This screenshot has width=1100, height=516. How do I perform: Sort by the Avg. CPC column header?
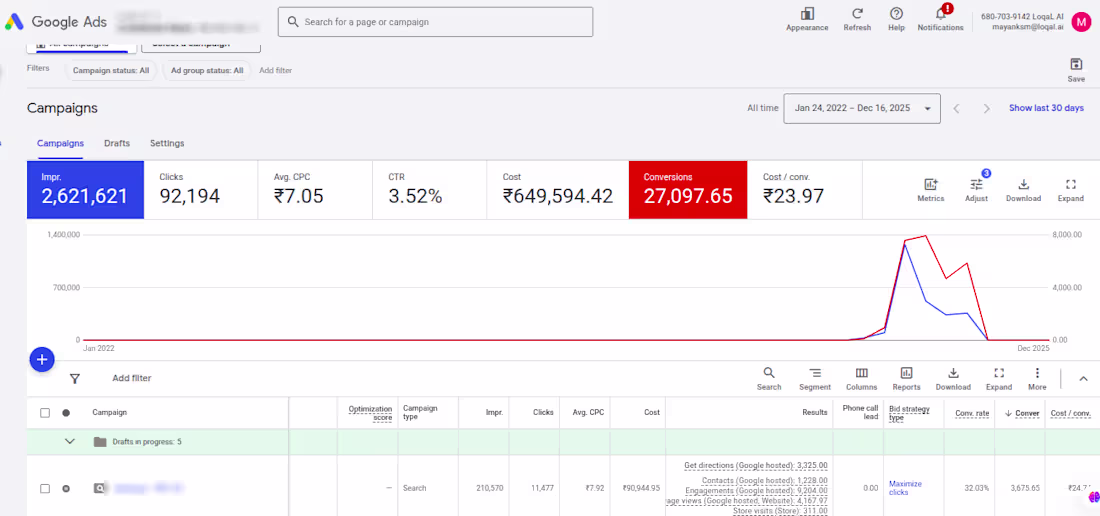(589, 413)
